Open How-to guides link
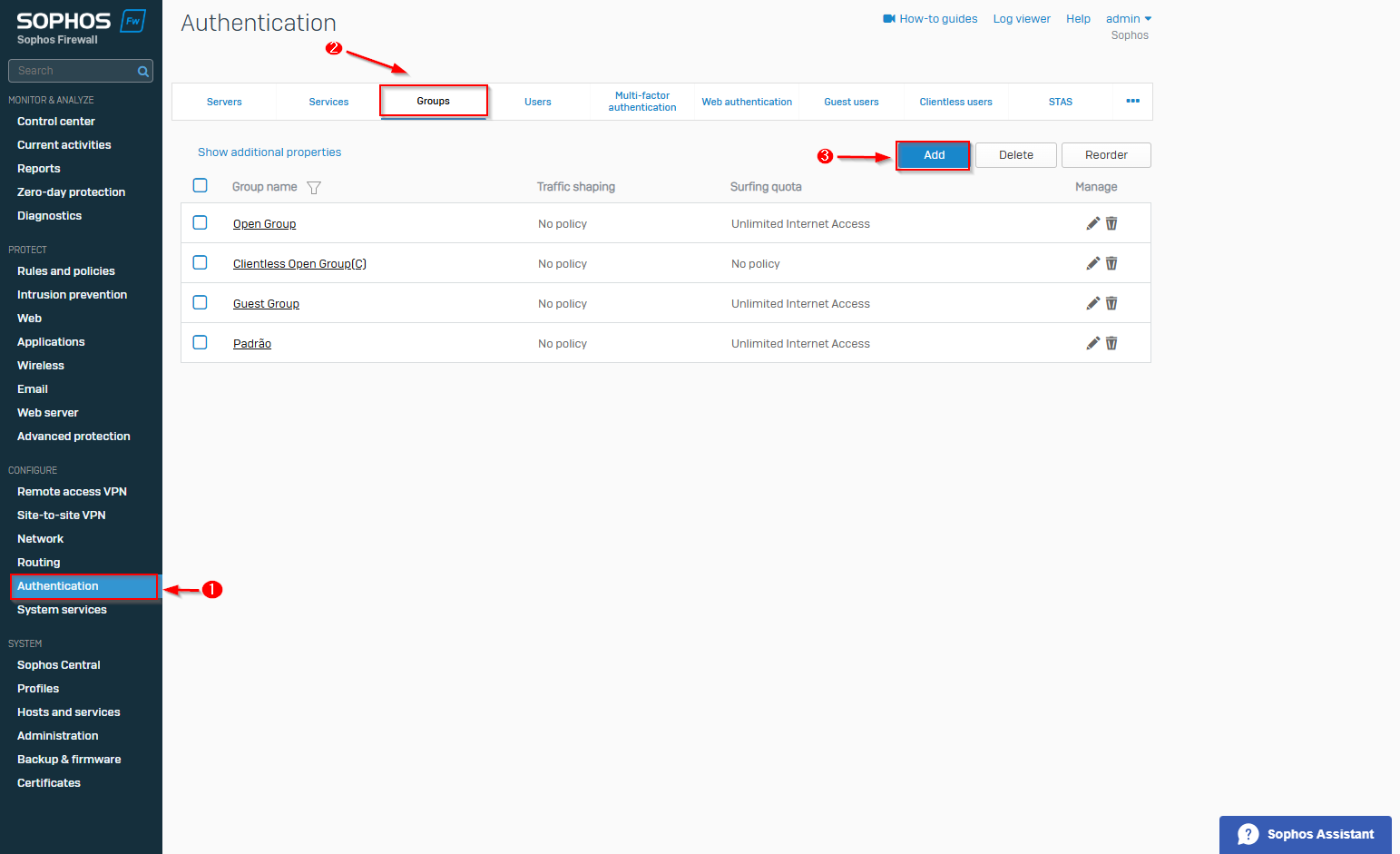The width and height of the screenshot is (1400, 854). pyautogui.click(x=930, y=18)
